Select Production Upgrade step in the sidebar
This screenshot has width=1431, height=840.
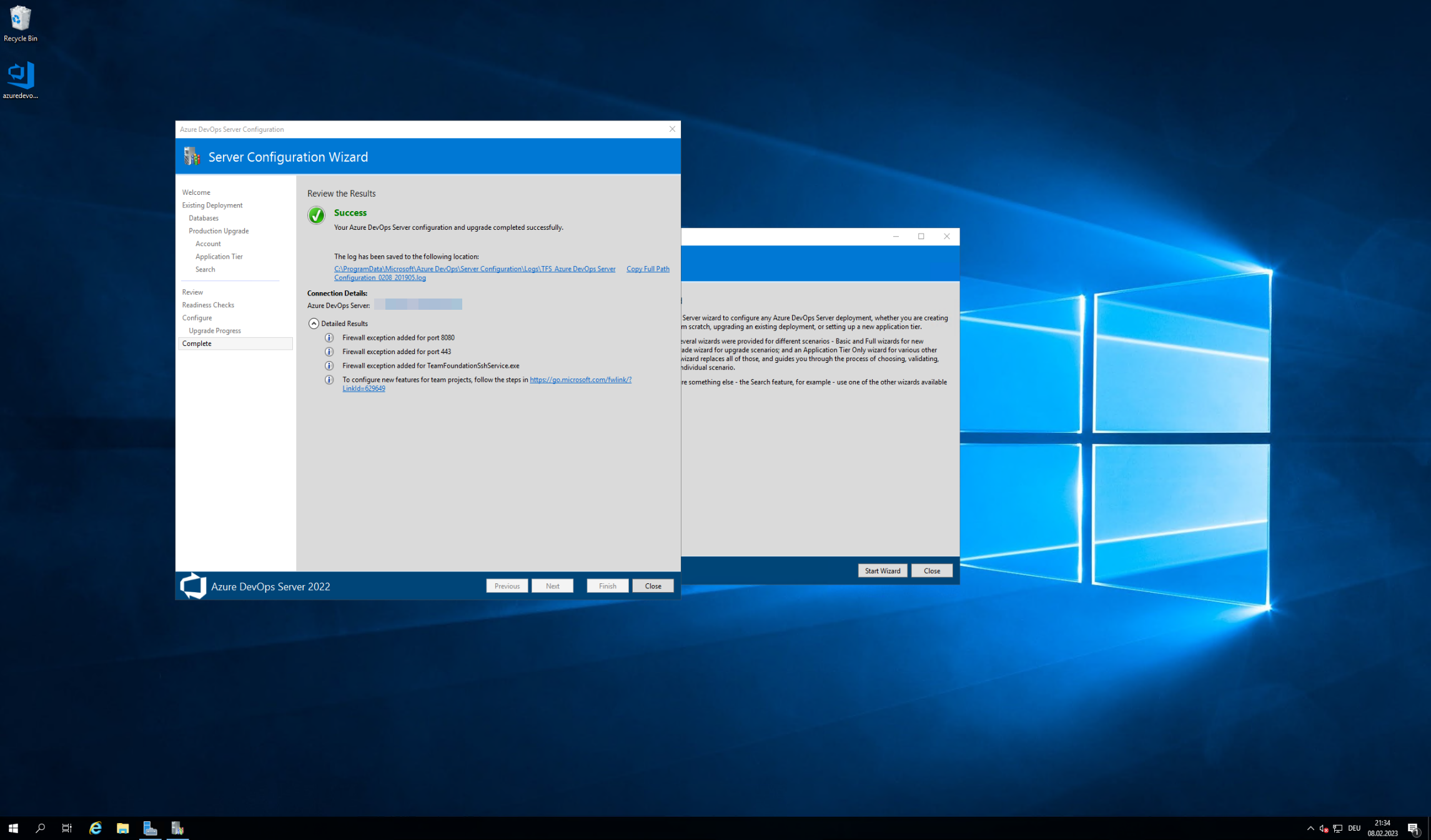[x=219, y=231]
